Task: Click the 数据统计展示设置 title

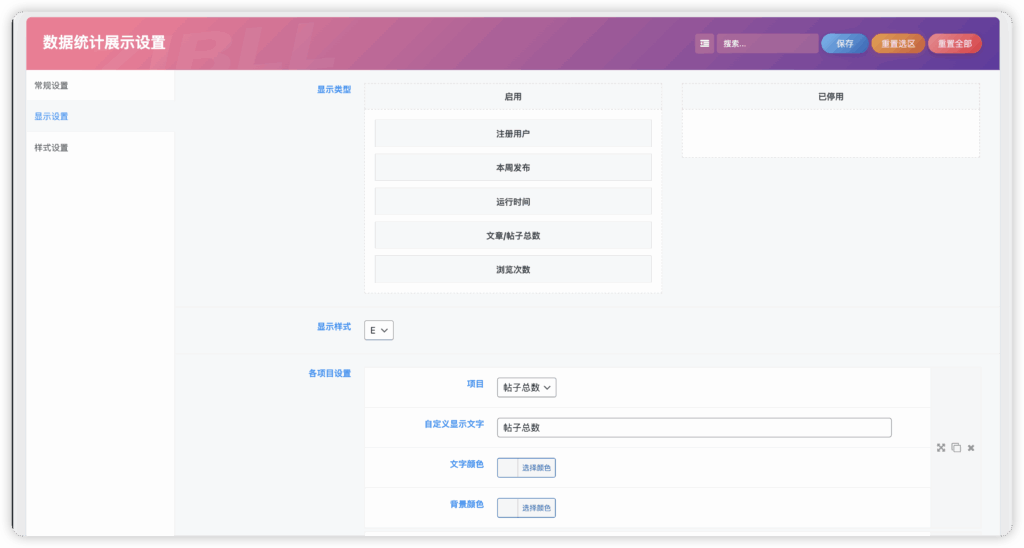Action: pyautogui.click(x=104, y=42)
